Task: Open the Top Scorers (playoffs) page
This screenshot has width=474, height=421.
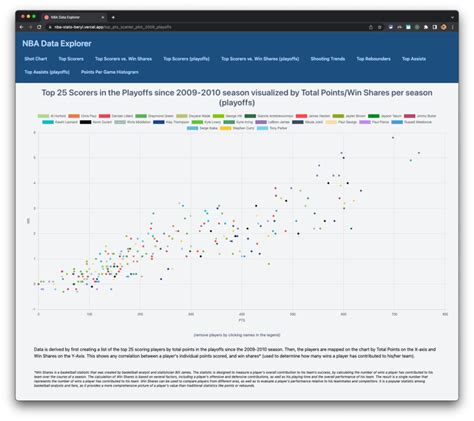Action: click(x=186, y=59)
